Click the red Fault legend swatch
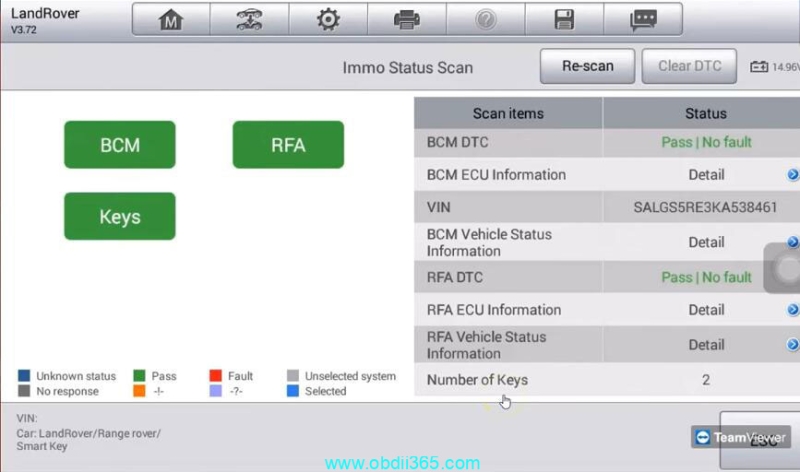Screen dimensions: 800x472 (216, 376)
